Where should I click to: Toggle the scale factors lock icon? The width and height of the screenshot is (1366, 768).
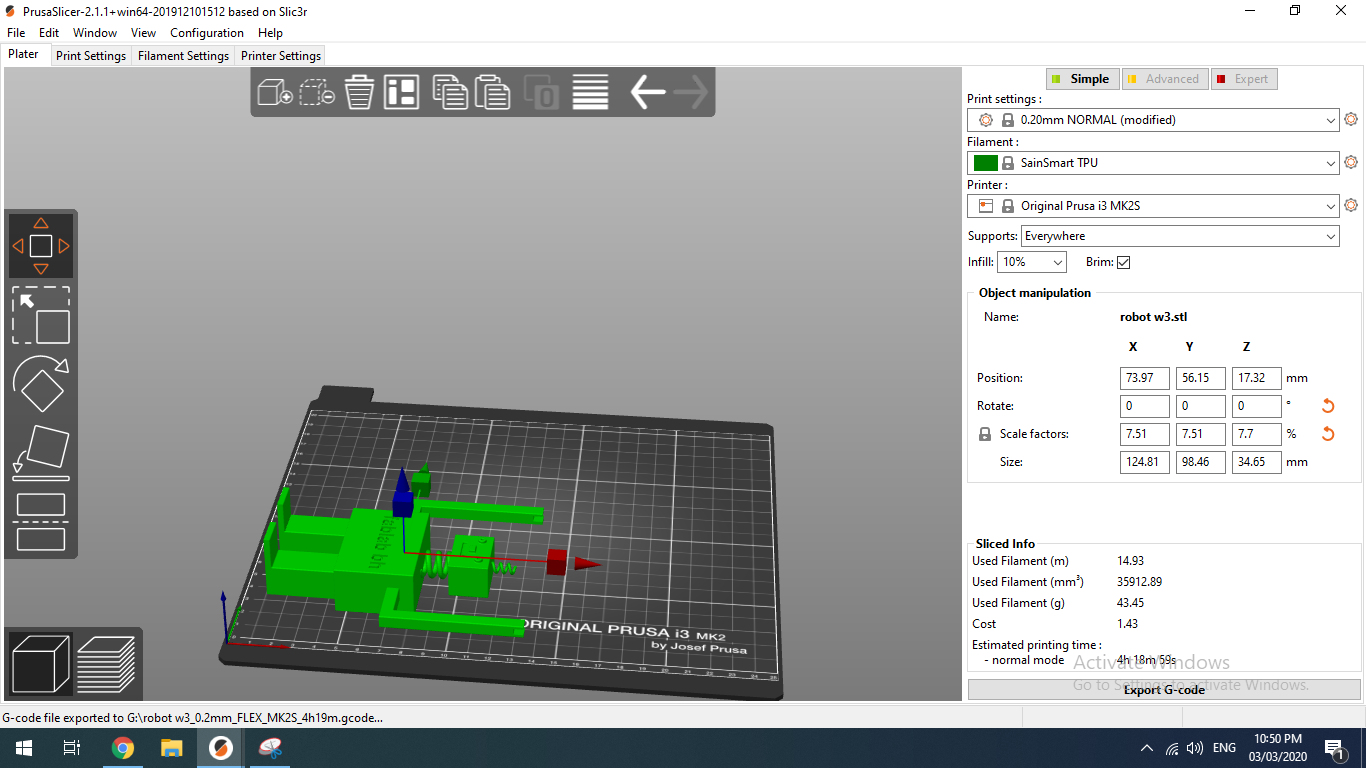point(985,435)
